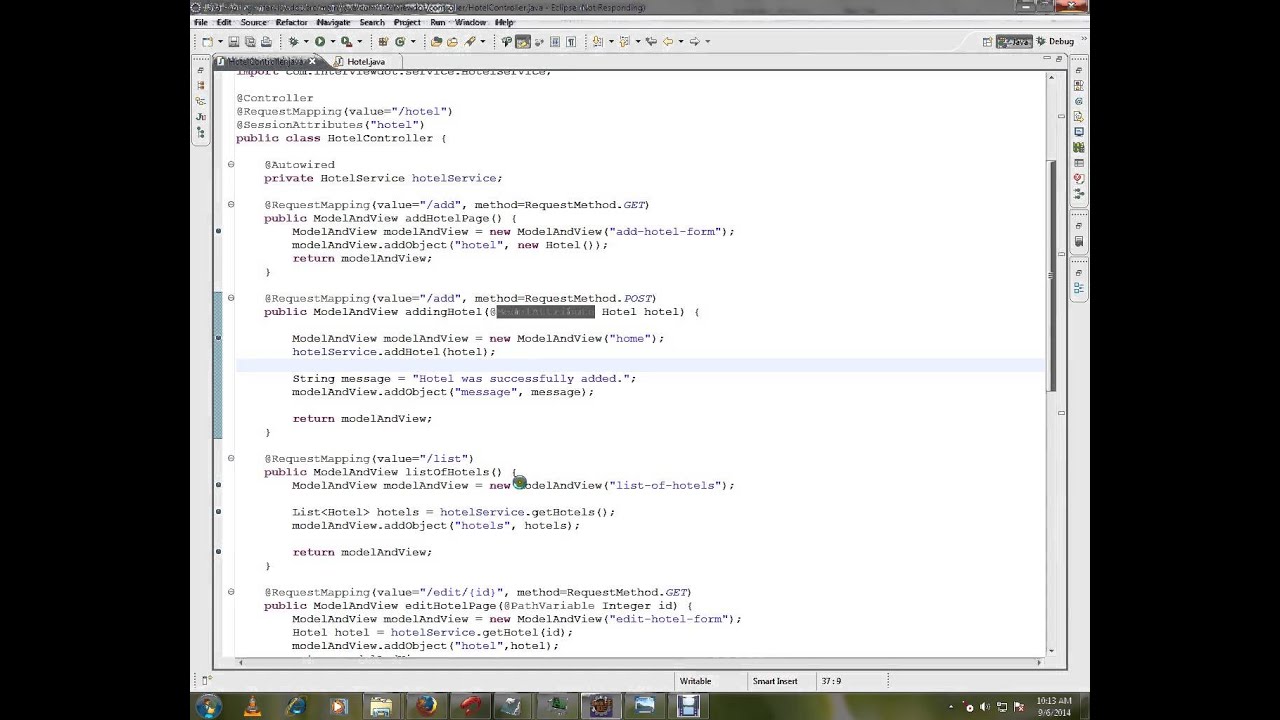Toggle Show Whitespace Characters icon
Screen dimensions: 1280x720
click(x=571, y=41)
